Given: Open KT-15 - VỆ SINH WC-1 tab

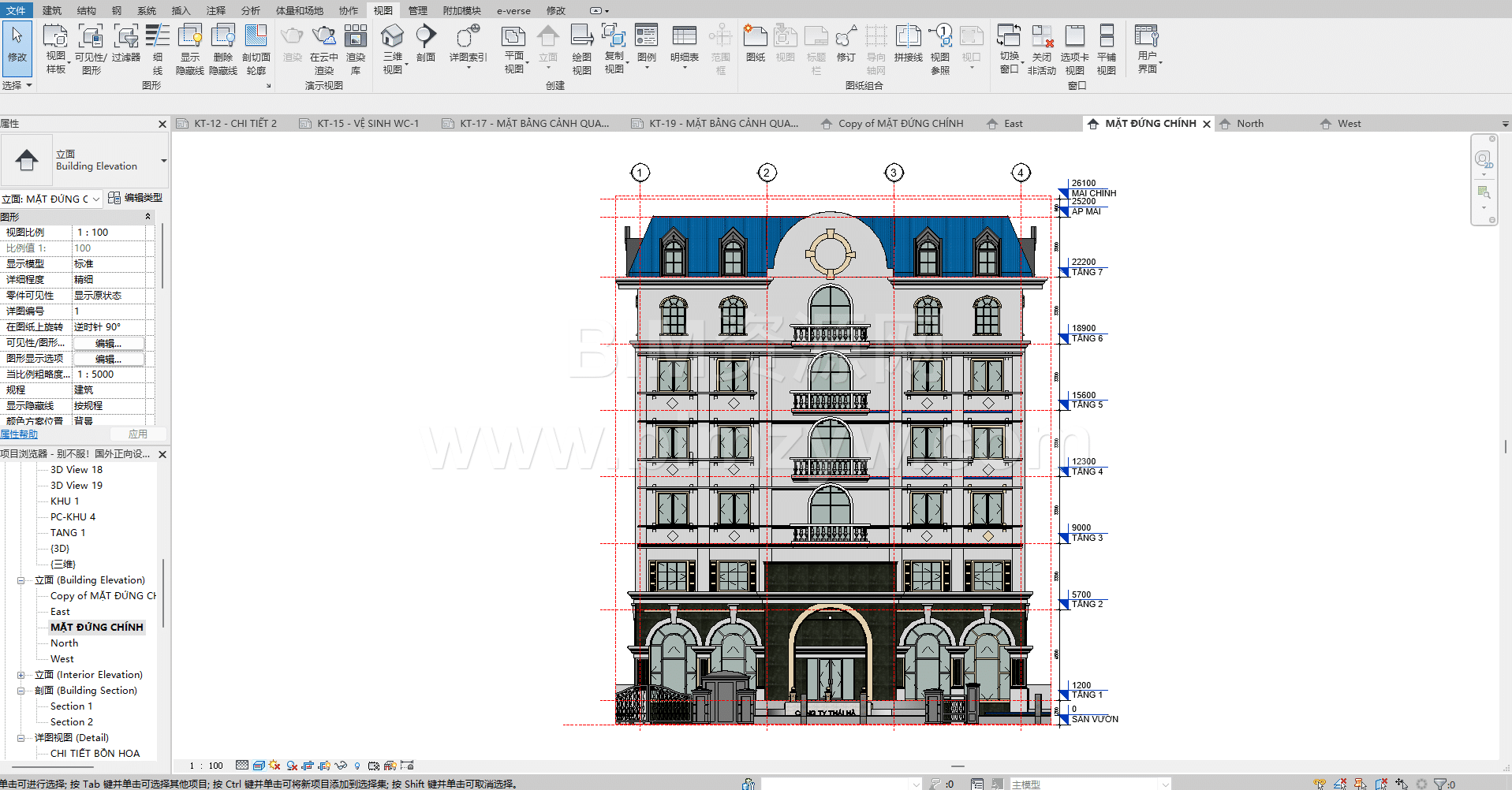Looking at the screenshot, I should pyautogui.click(x=368, y=124).
